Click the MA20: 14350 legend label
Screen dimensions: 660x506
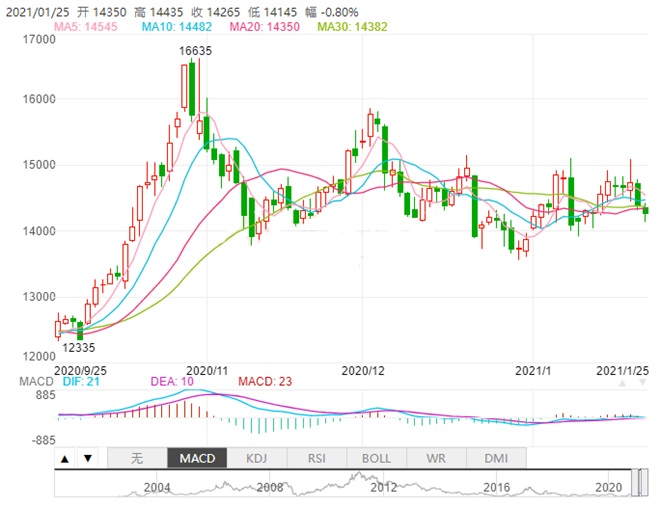(x=264, y=27)
